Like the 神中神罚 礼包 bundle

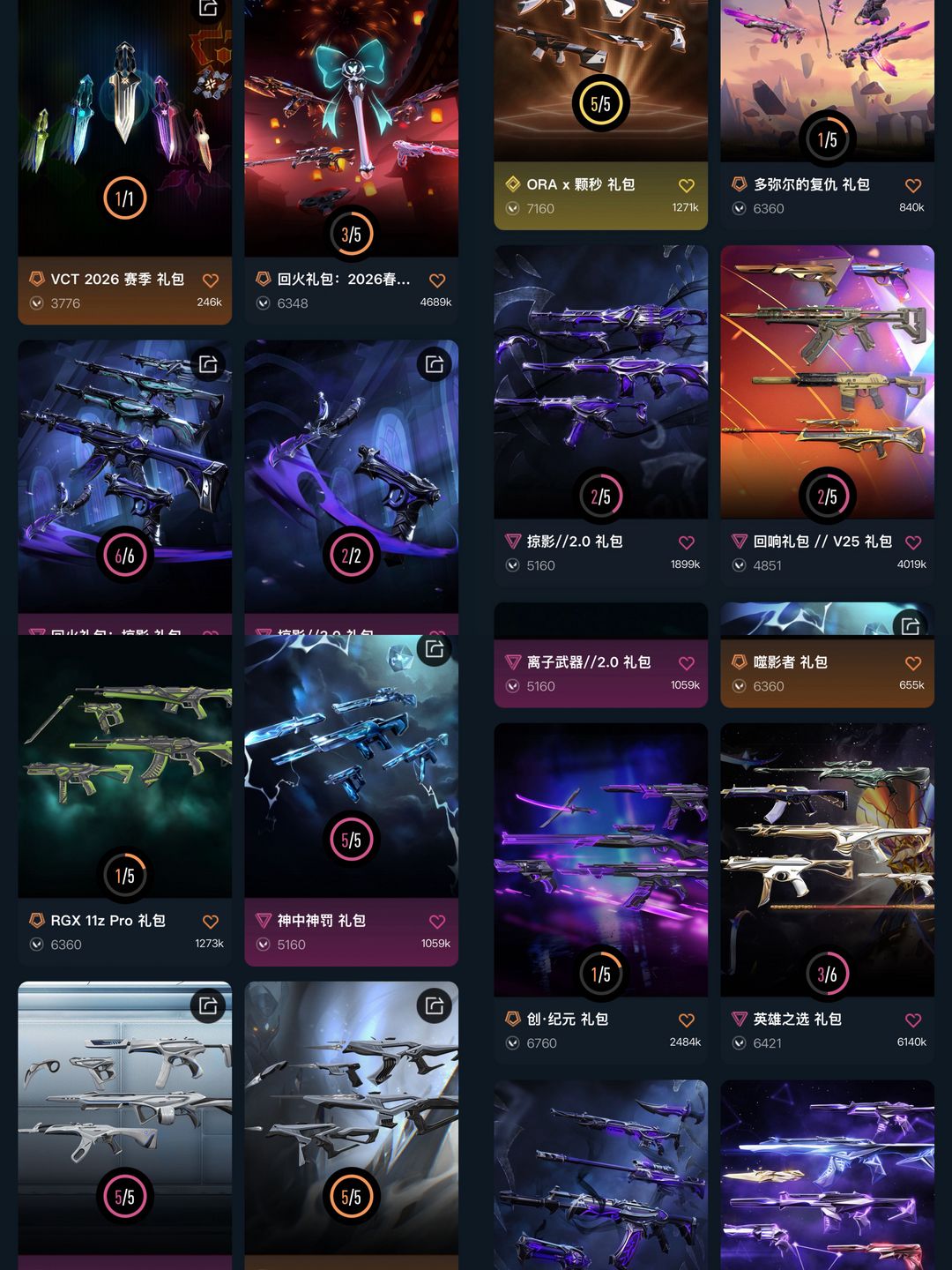pos(437,922)
